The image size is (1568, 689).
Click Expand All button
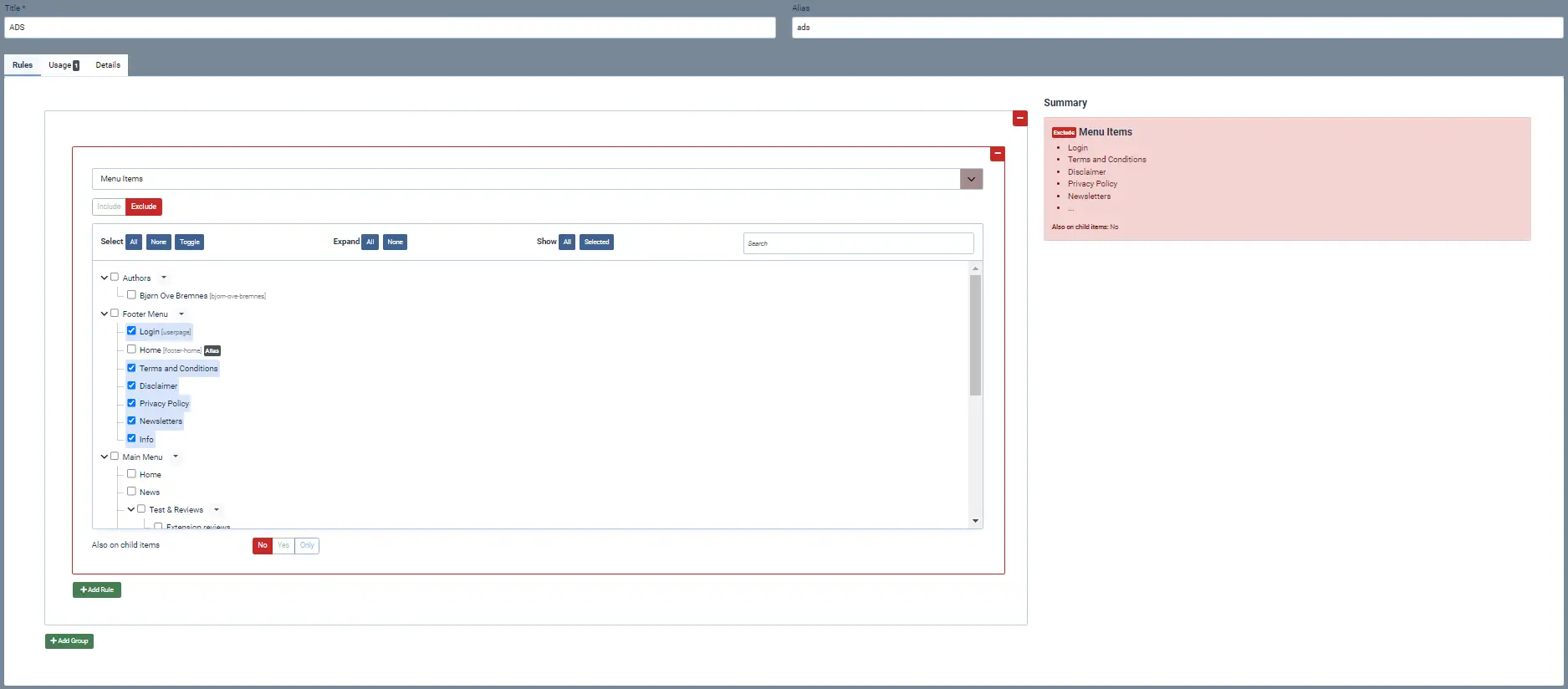point(370,242)
